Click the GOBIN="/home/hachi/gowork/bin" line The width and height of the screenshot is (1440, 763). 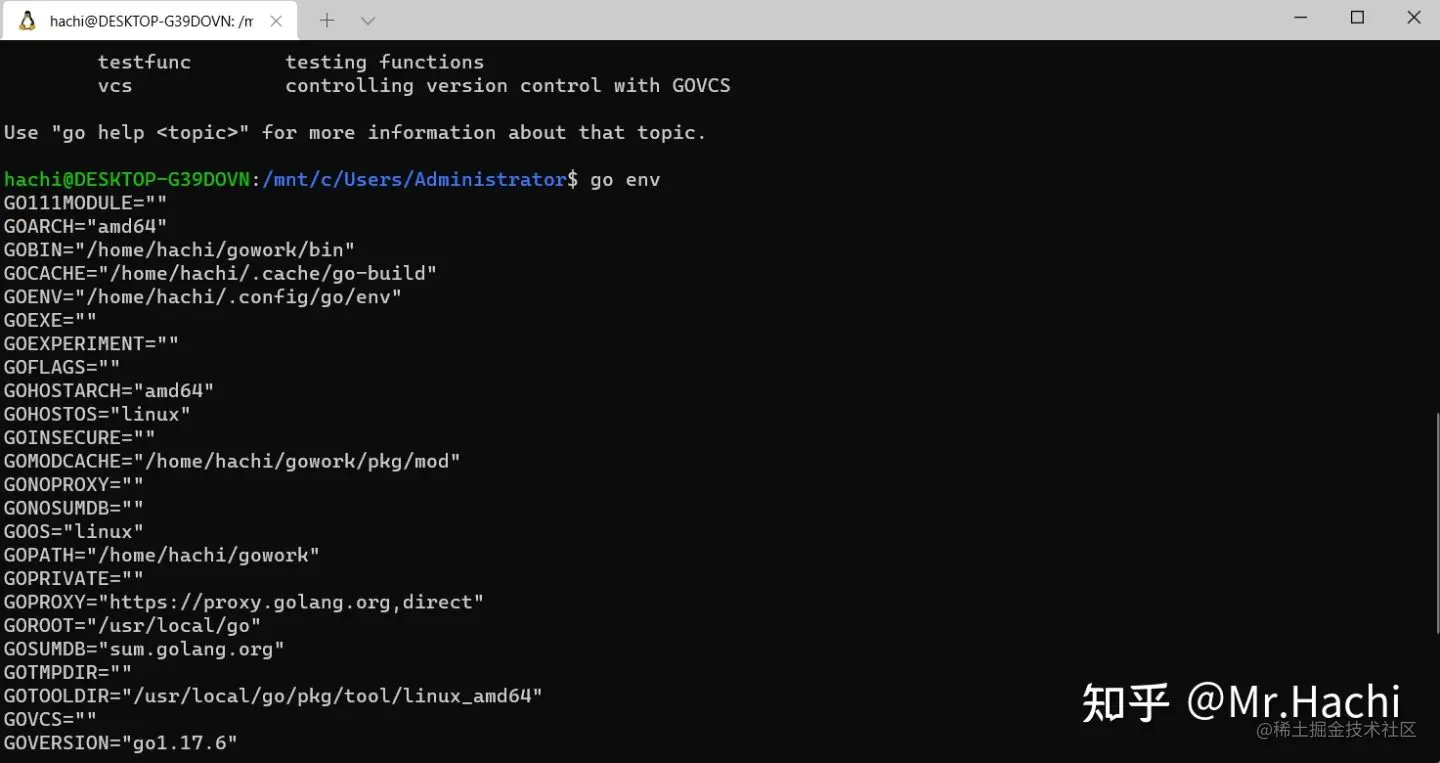click(180, 250)
